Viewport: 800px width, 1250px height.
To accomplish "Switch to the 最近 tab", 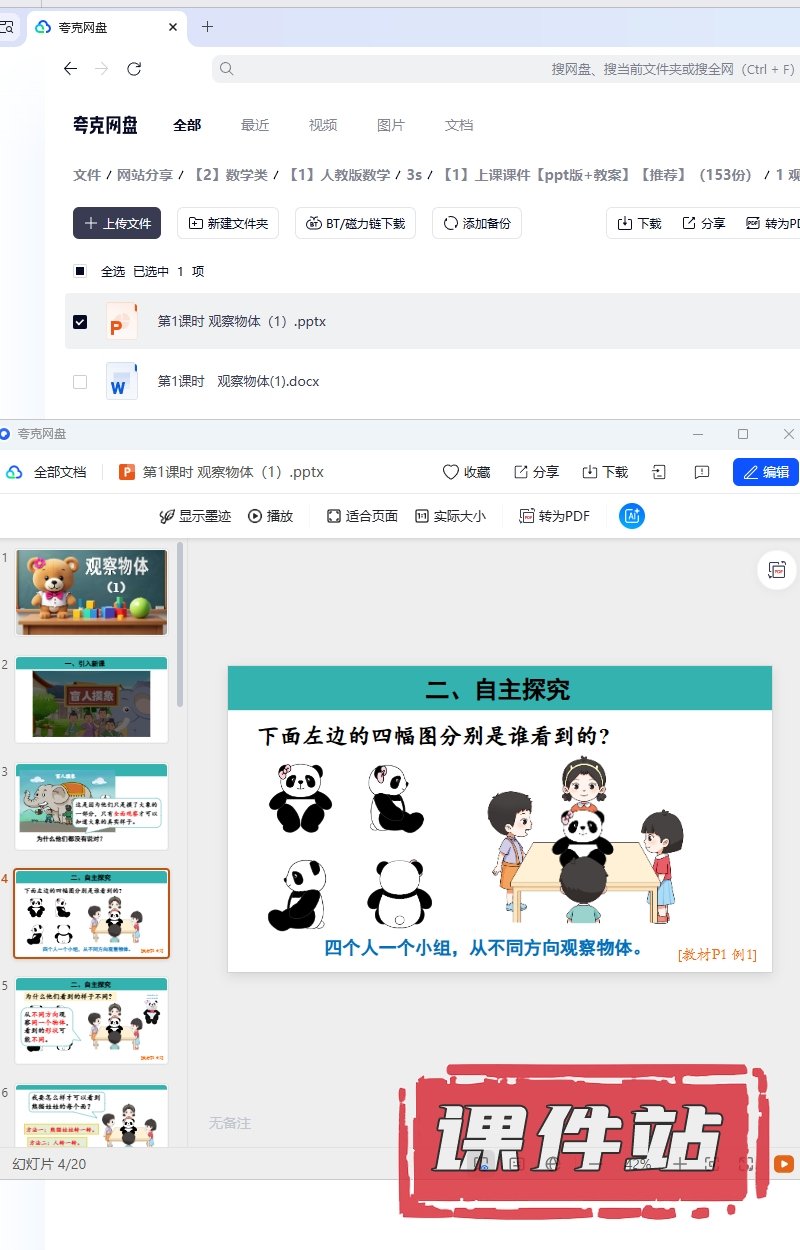I will click(x=255, y=125).
